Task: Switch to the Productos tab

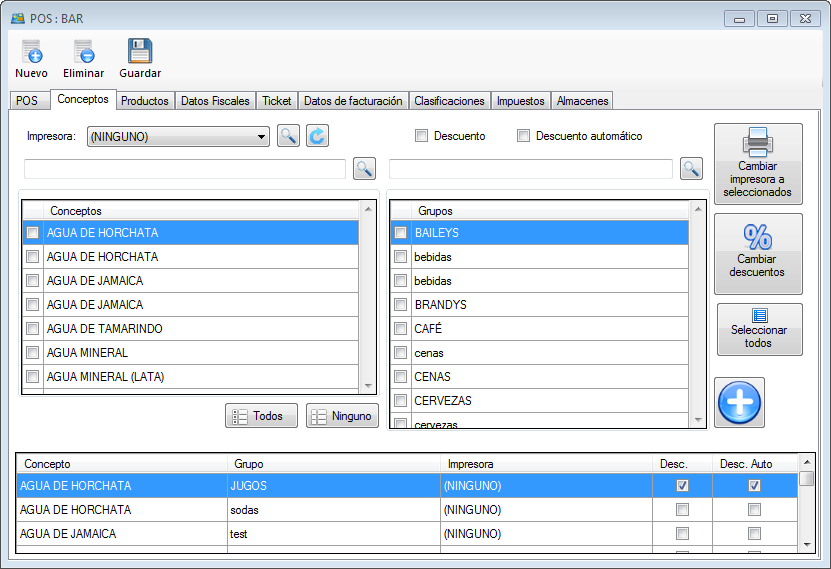Action: coord(145,101)
